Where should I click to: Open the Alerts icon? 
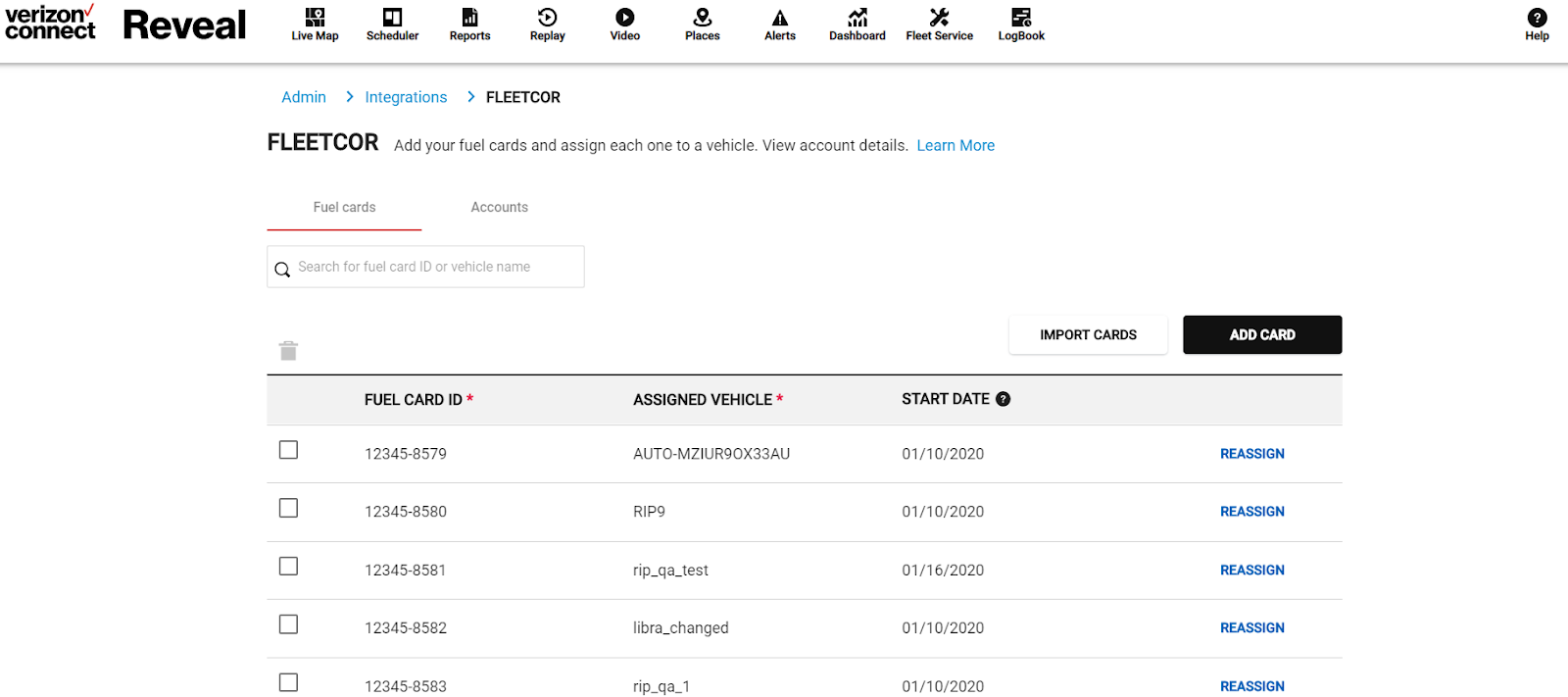click(x=780, y=18)
